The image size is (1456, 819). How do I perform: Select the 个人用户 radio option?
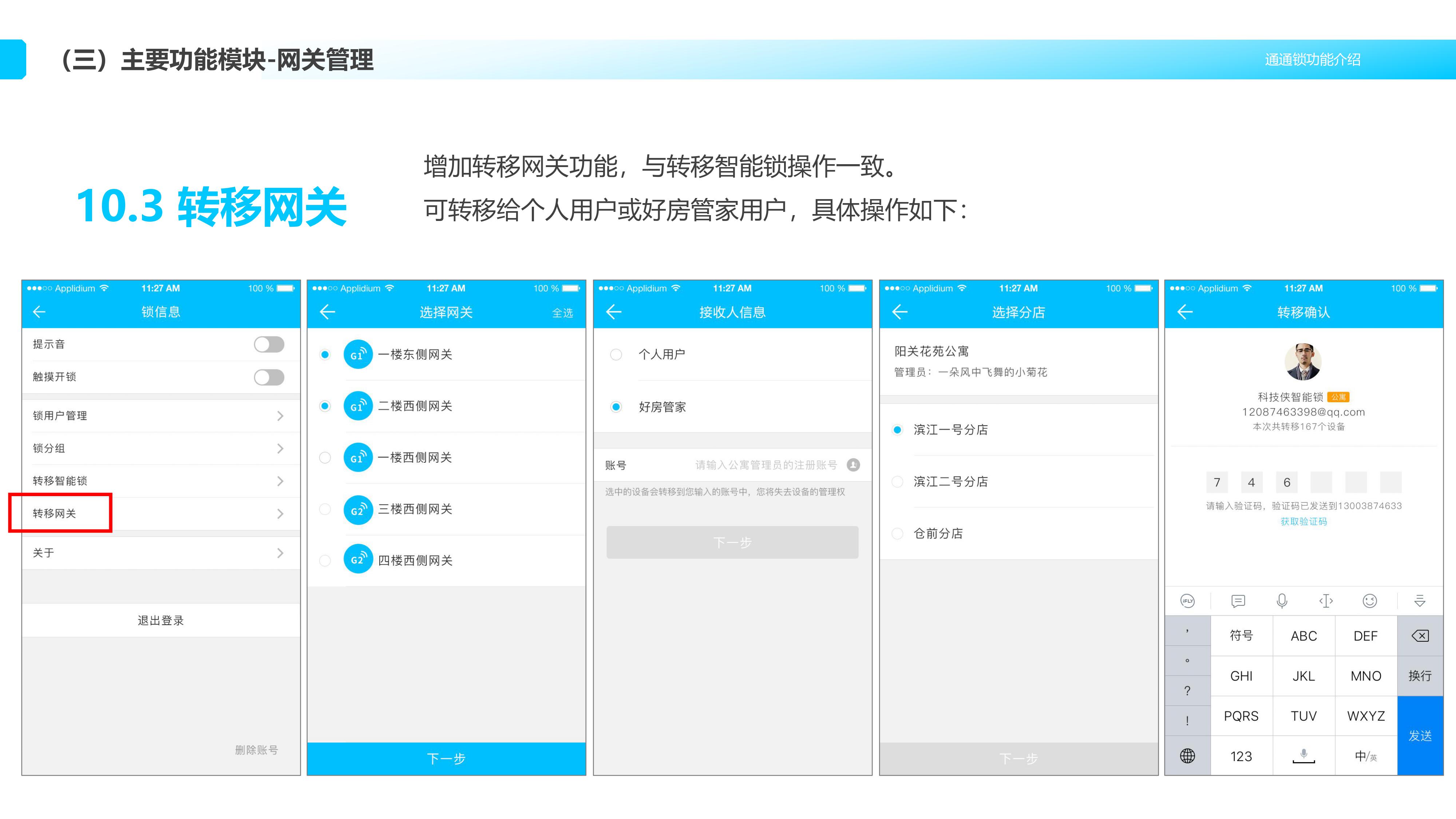pos(616,355)
